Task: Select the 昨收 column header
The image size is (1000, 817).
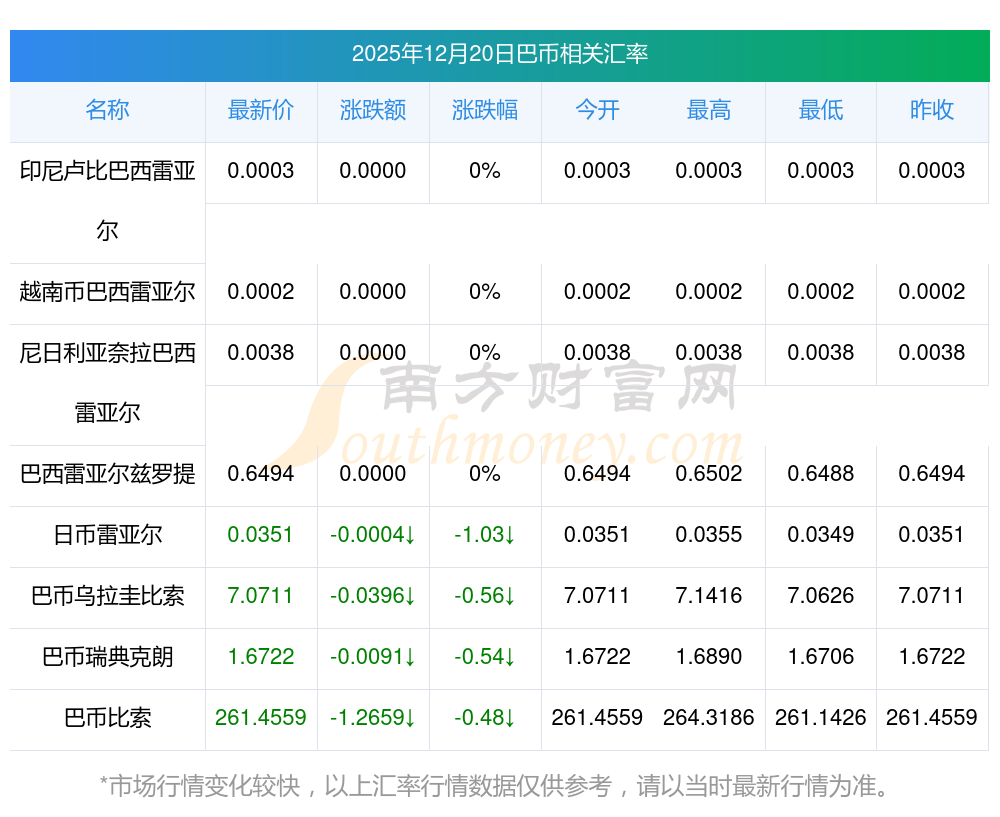Action: click(x=932, y=110)
